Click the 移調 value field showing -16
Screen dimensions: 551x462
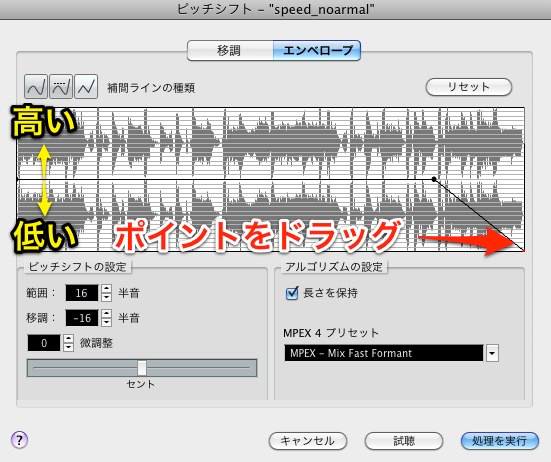point(82,318)
